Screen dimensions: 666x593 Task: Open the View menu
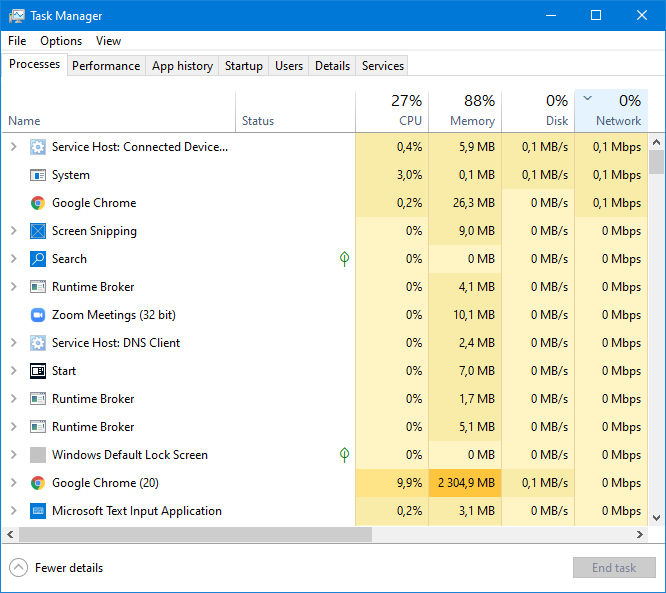[108, 41]
